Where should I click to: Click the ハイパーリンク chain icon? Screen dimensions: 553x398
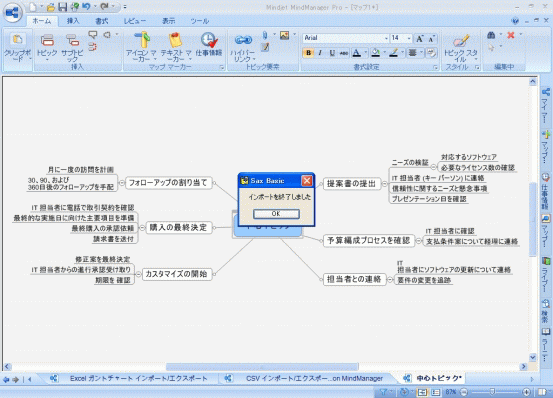click(243, 40)
